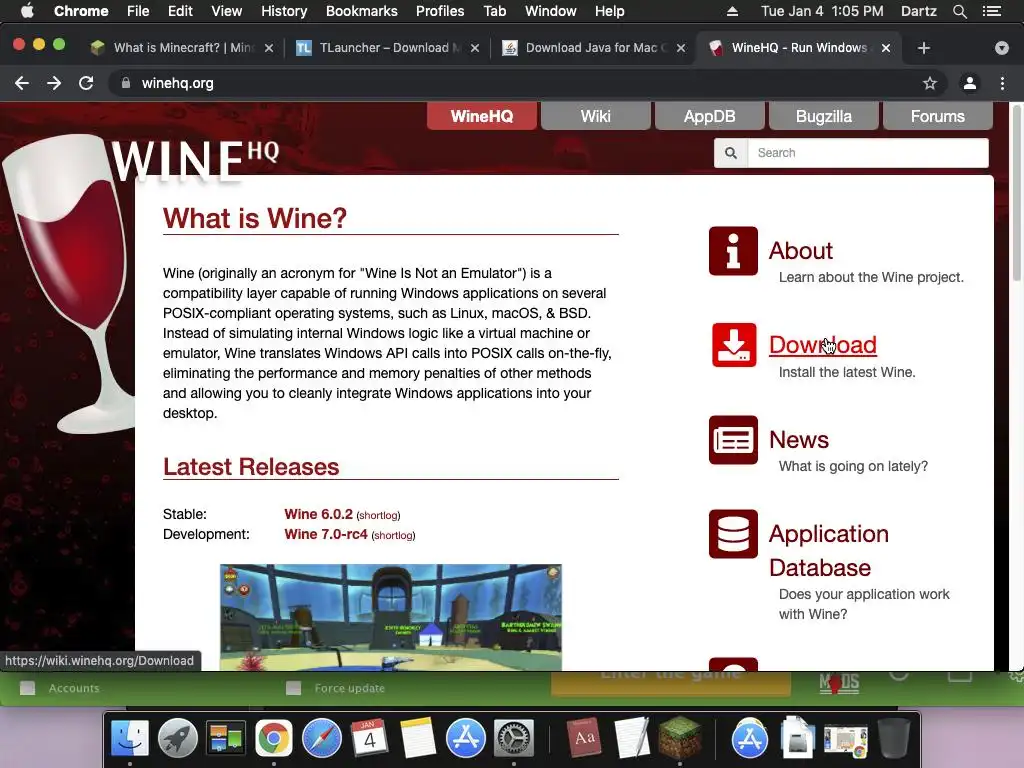This screenshot has width=1024, height=768.
Task: Go forward with the browser forward arrow
Action: [x=54, y=83]
